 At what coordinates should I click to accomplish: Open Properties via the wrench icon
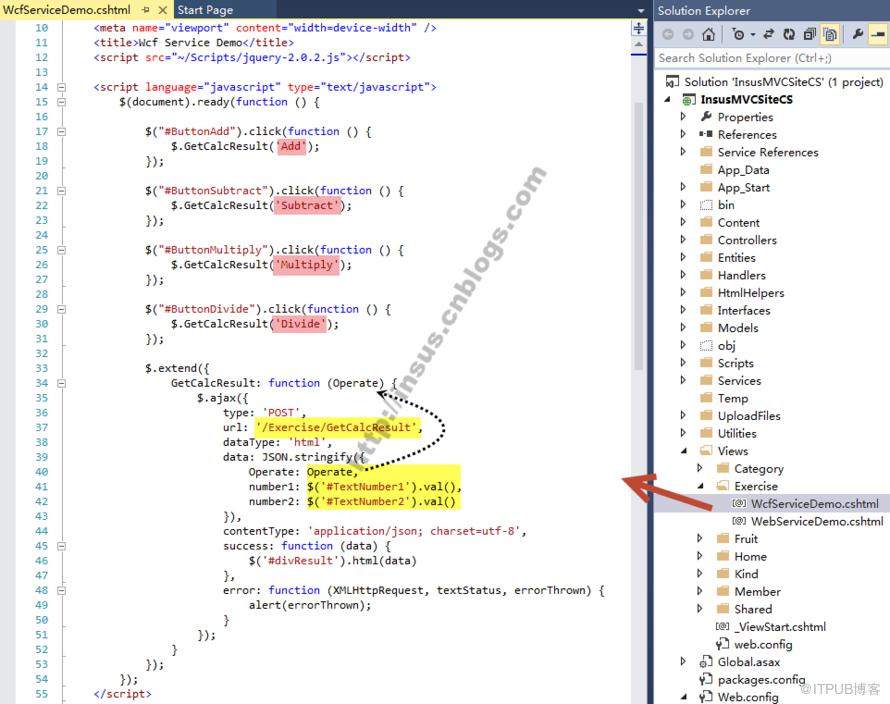coord(858,35)
